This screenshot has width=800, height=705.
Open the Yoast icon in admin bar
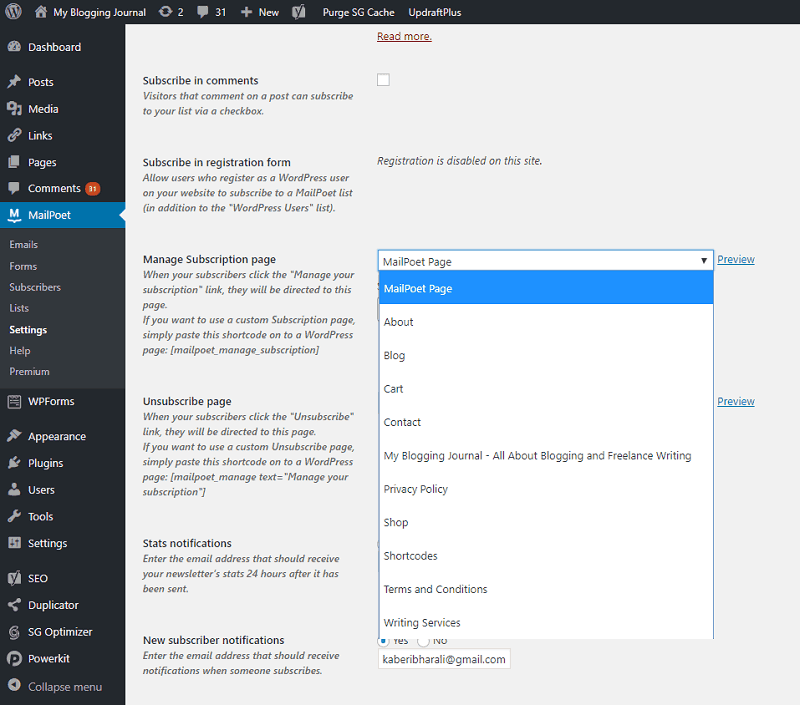299,12
